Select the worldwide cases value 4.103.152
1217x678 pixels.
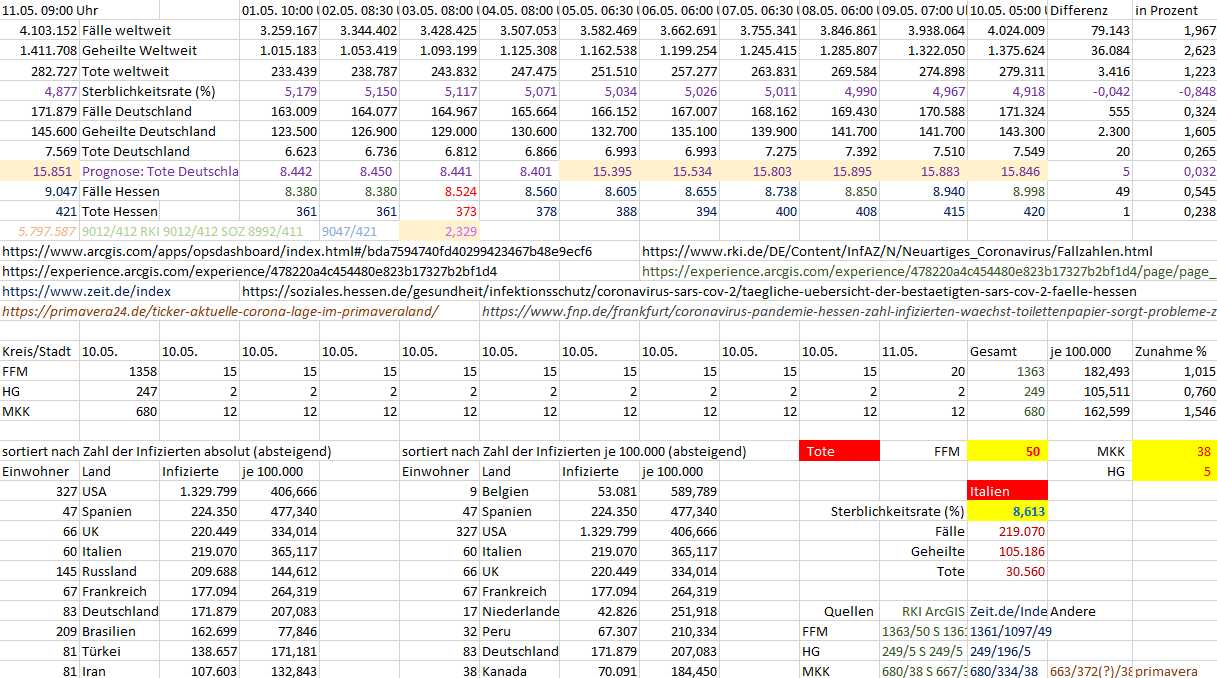(49, 31)
